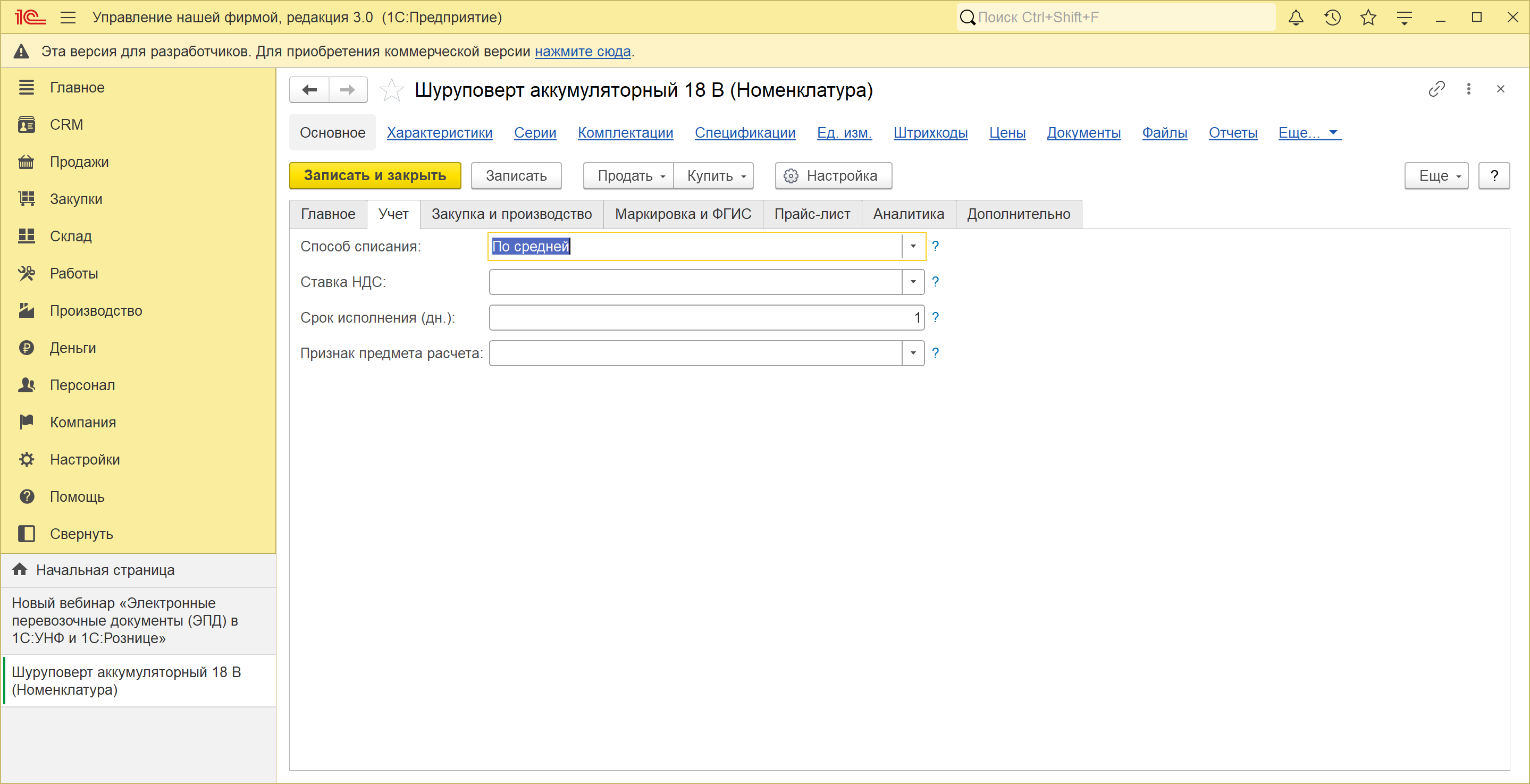Open the history clock icon

1332,17
